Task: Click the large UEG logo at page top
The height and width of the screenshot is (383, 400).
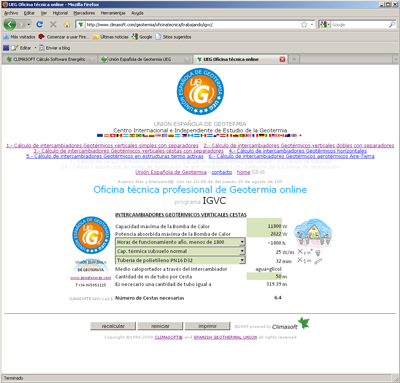Action: coord(200,91)
